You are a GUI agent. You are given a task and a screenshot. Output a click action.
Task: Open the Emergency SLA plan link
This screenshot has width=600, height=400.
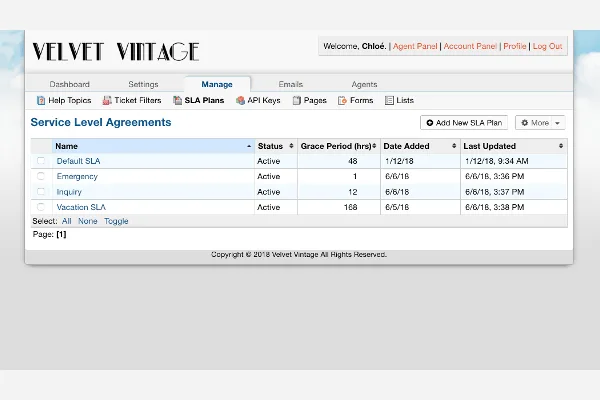[77, 176]
